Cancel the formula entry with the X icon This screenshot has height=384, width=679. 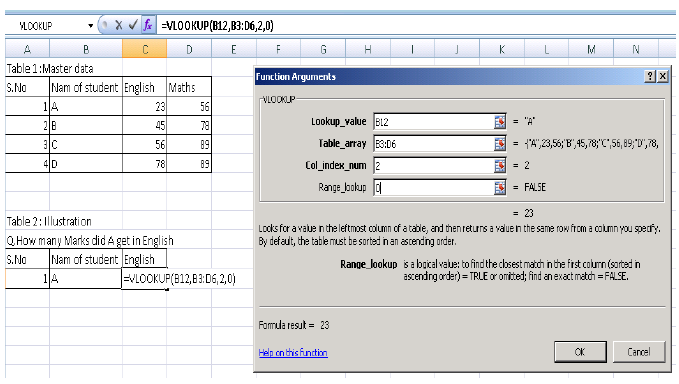coord(119,25)
